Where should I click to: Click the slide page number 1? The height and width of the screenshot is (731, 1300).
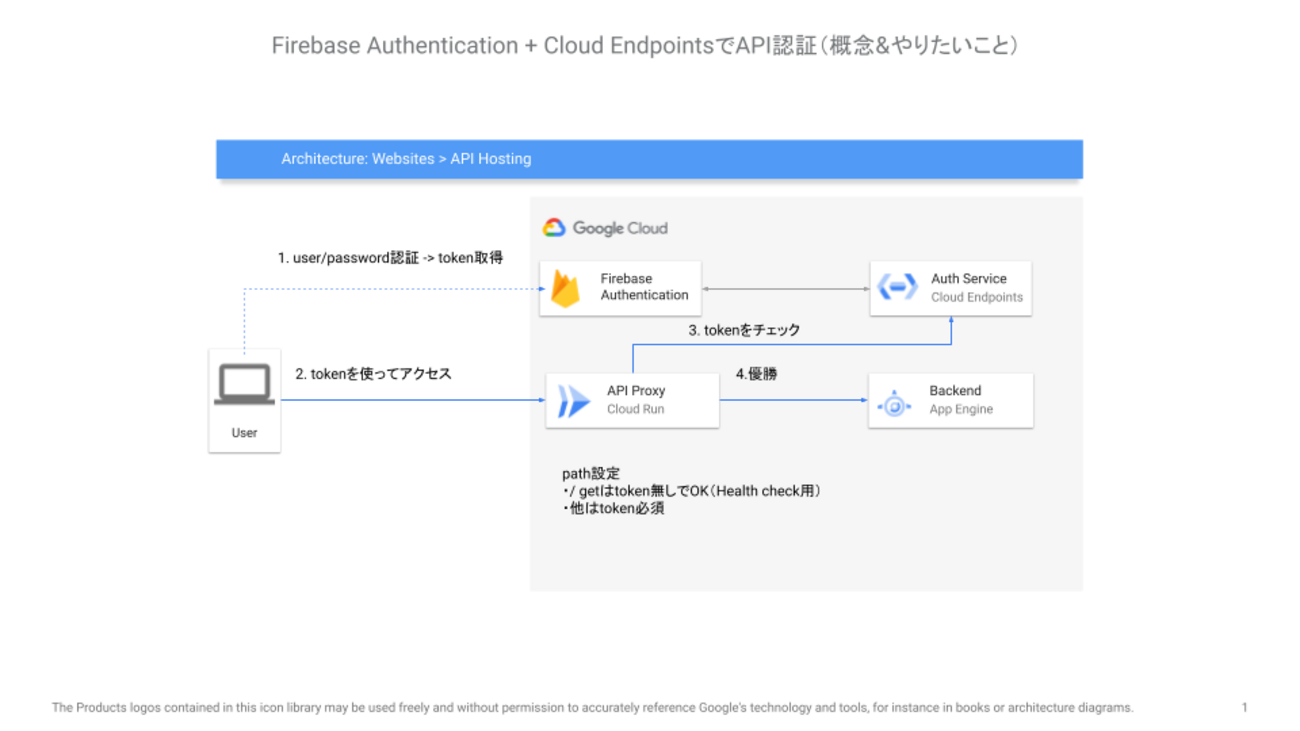[1245, 708]
